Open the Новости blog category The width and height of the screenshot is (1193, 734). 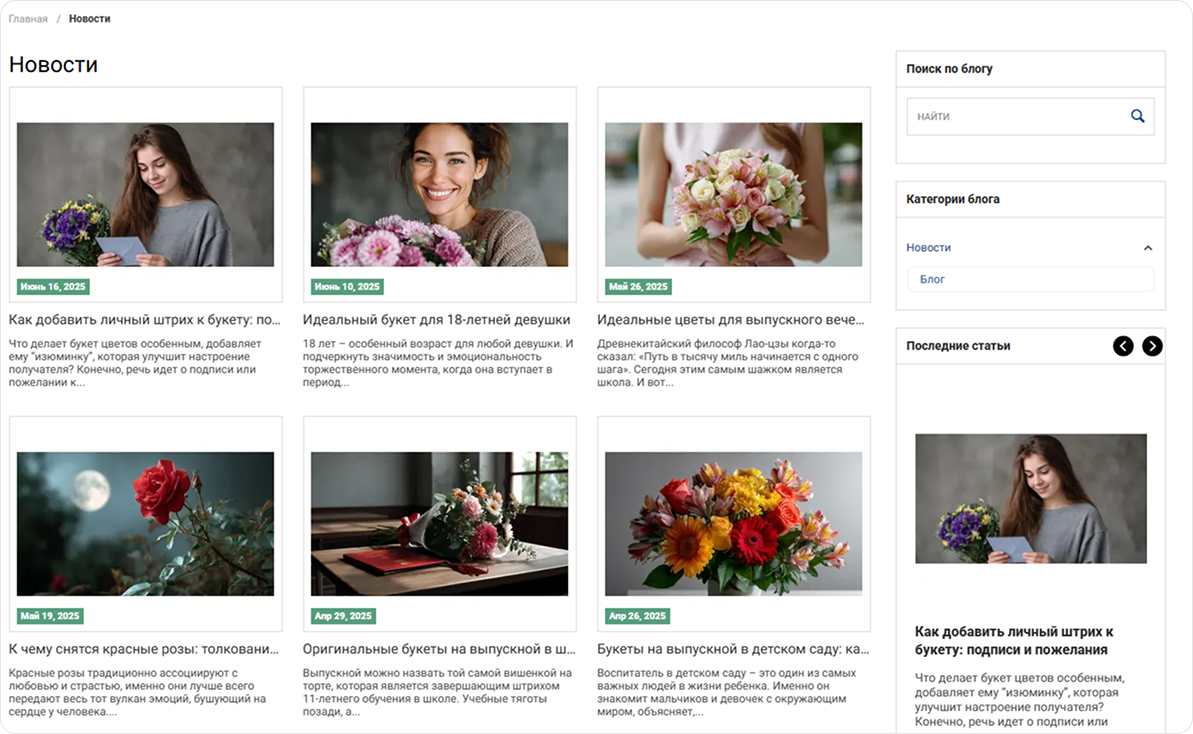928,248
